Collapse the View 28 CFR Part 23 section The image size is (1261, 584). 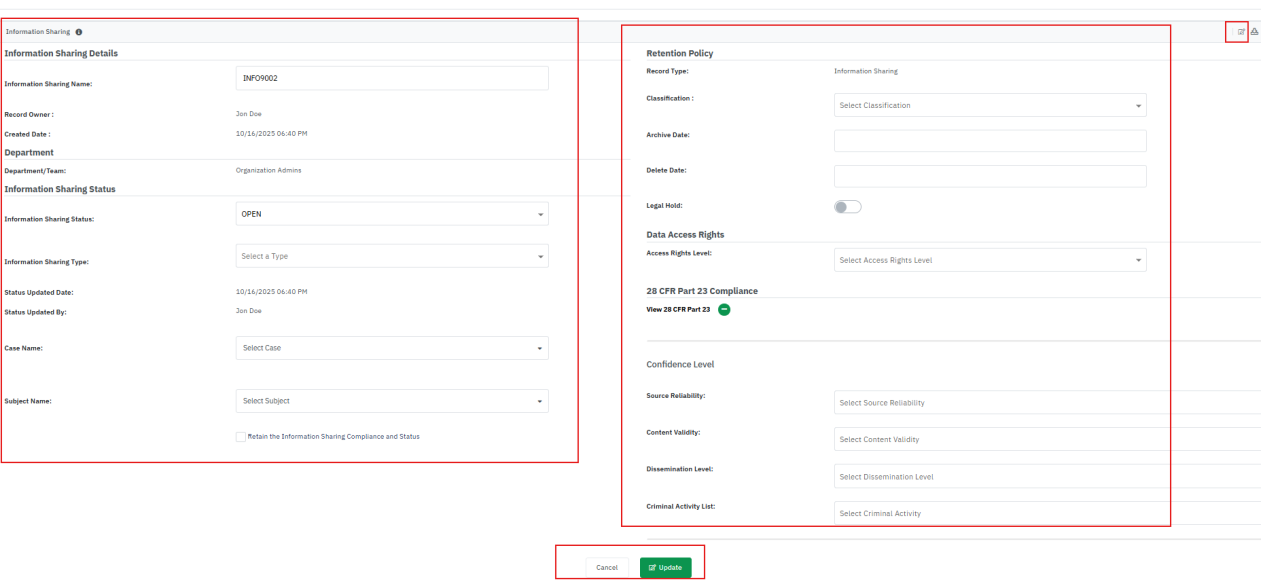click(724, 310)
